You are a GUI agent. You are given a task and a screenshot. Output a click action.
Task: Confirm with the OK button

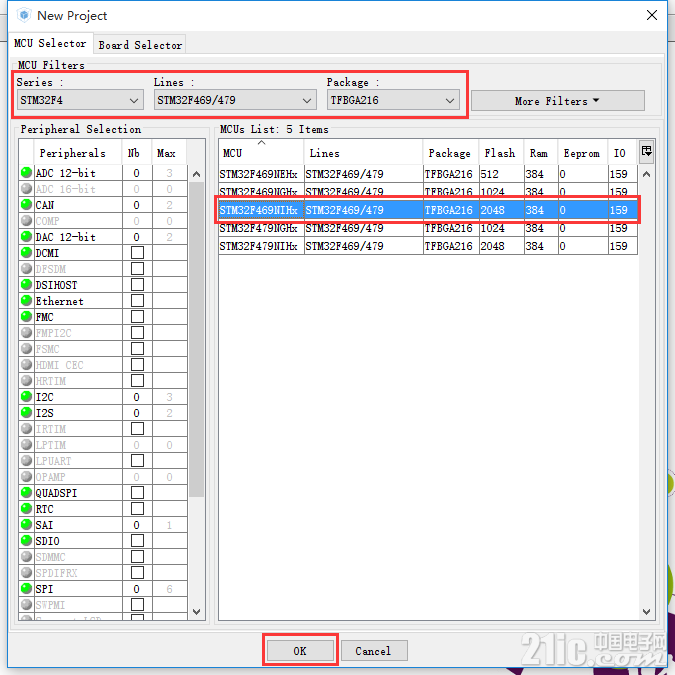(x=300, y=650)
